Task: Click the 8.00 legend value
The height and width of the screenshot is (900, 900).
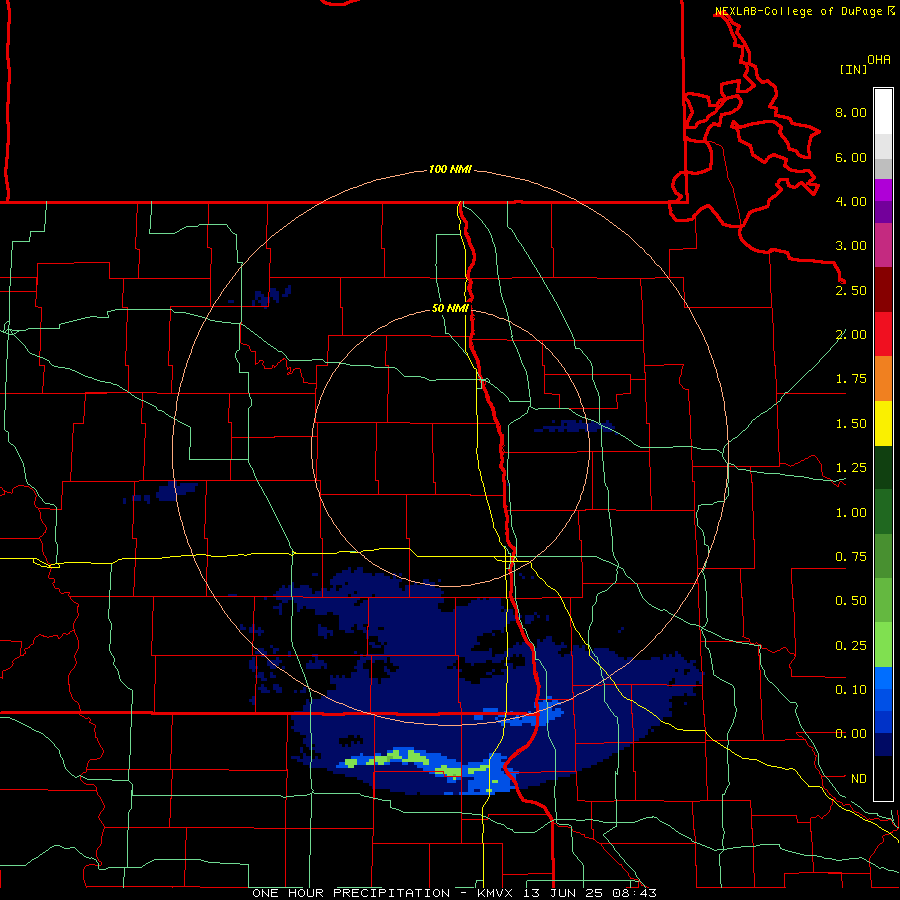Action: [851, 112]
